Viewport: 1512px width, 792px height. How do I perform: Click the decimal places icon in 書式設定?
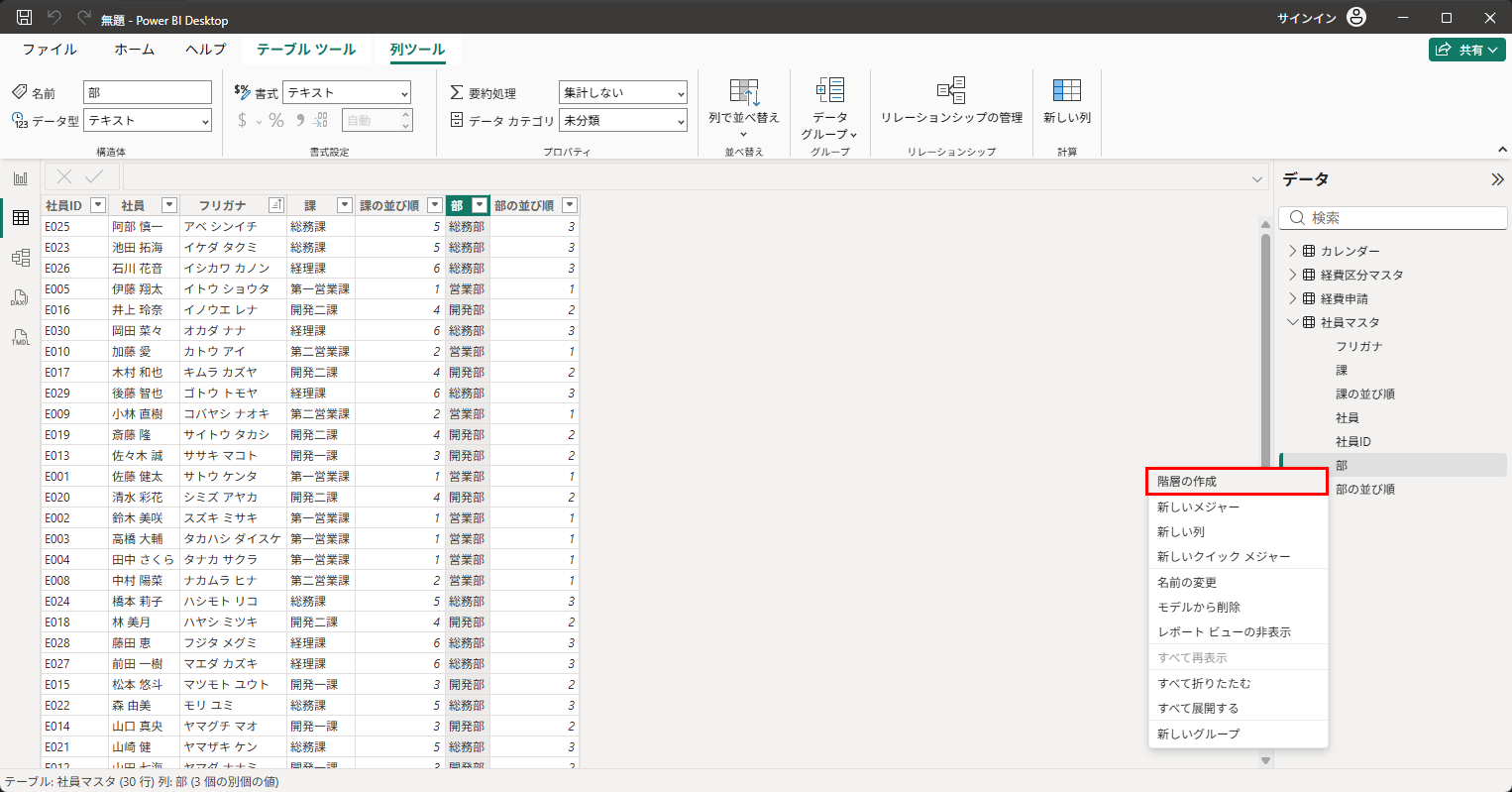click(x=321, y=120)
